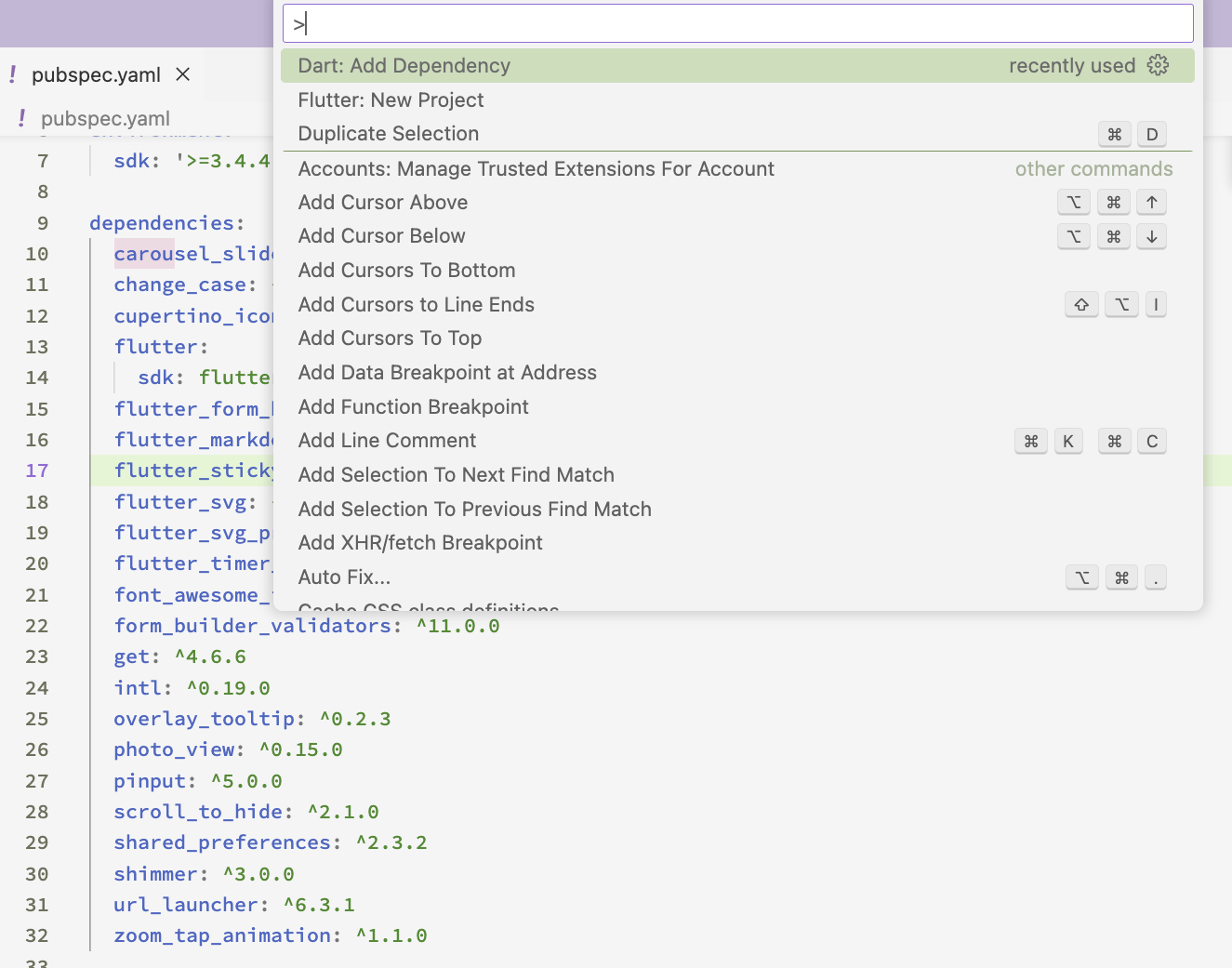The height and width of the screenshot is (968, 1232).
Task: Select Add Line Comment command
Action: point(387,441)
